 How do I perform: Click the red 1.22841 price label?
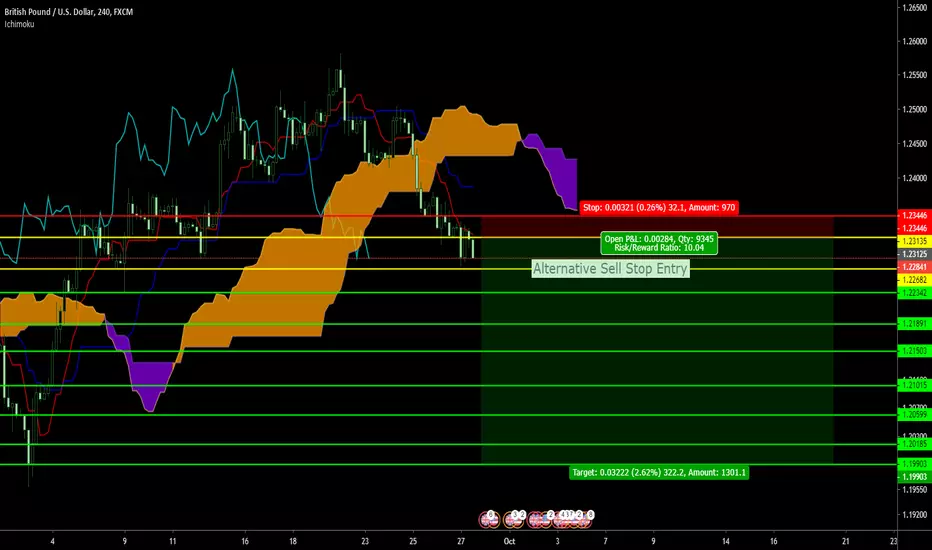point(914,267)
